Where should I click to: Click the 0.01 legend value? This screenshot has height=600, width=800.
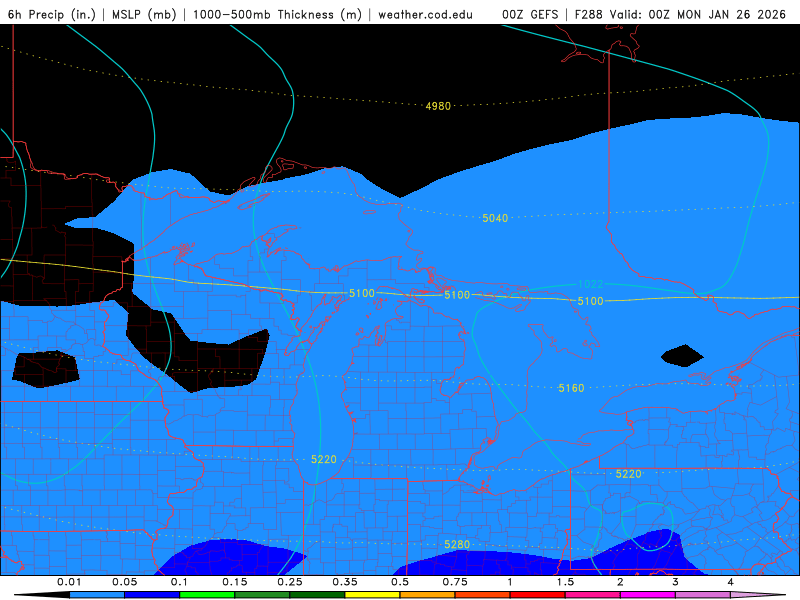pos(69,582)
